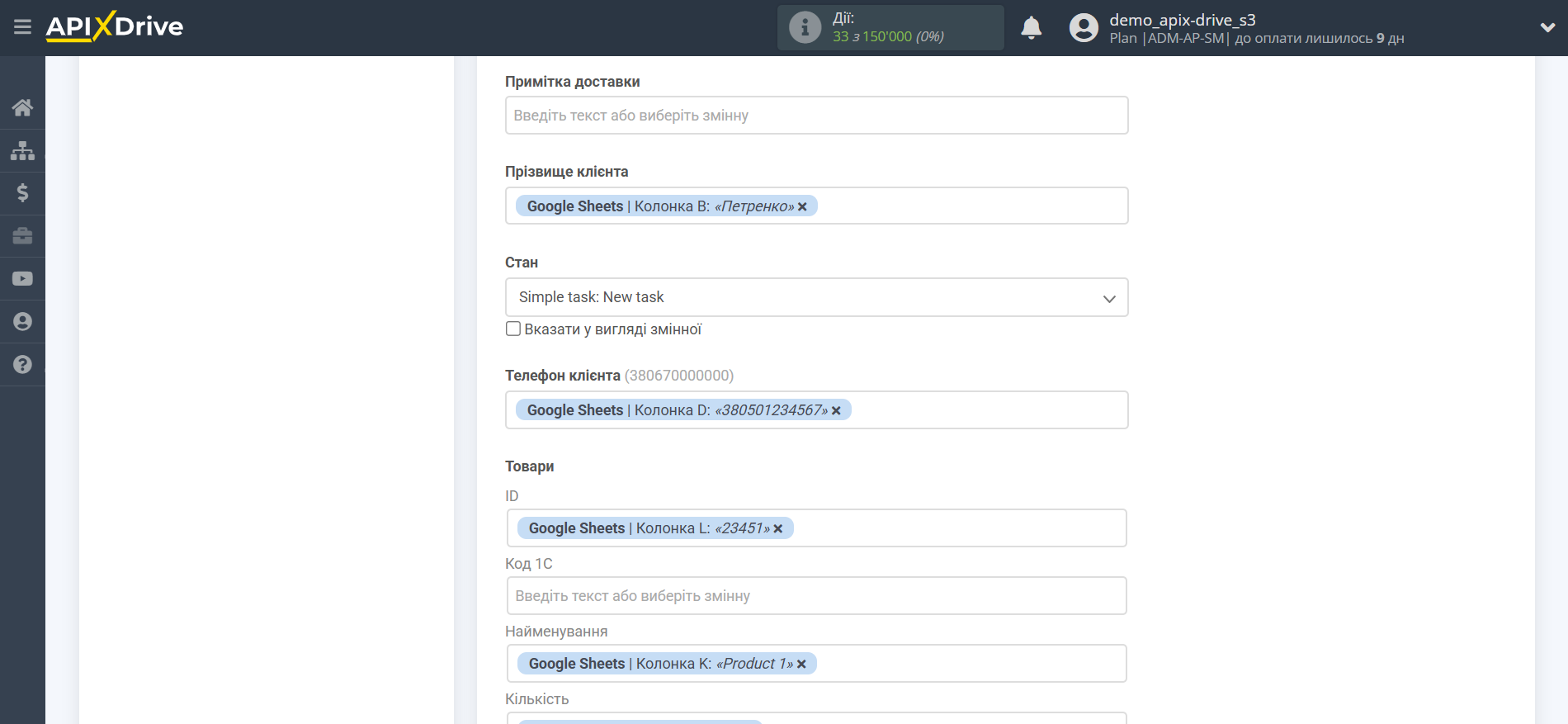Click the 'Товари' section heading

click(529, 466)
